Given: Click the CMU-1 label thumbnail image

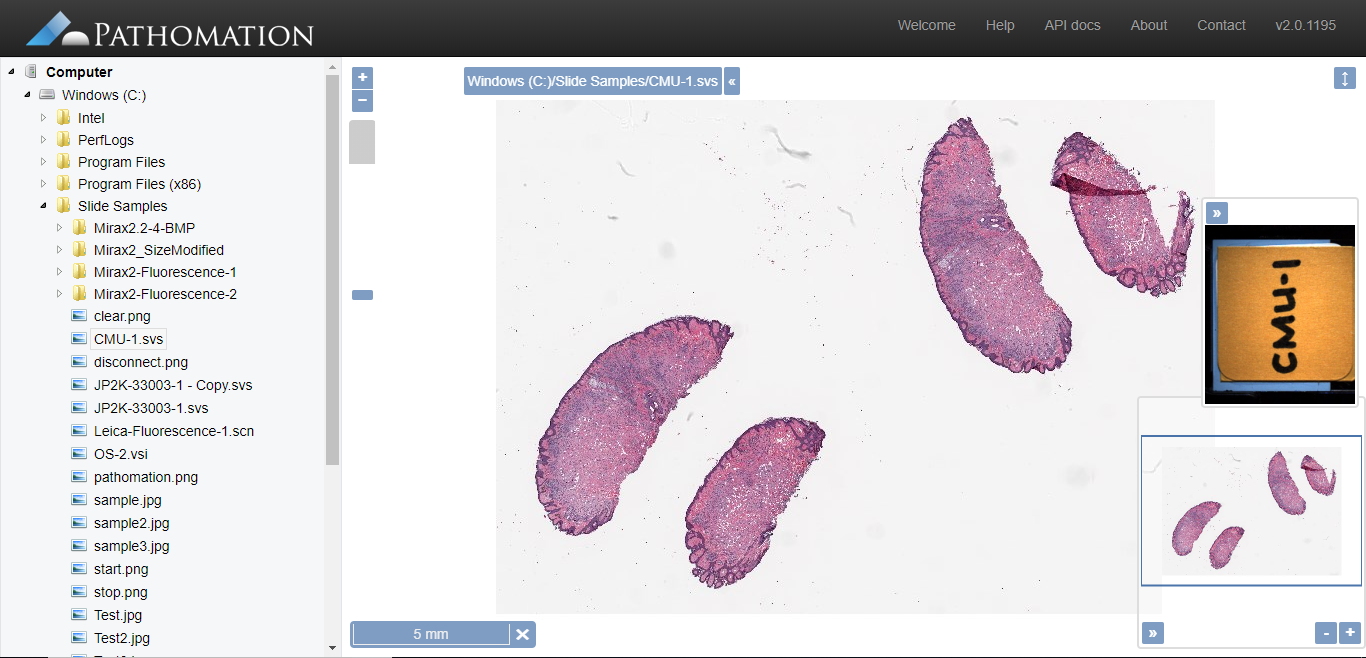Looking at the screenshot, I should click(x=1279, y=314).
